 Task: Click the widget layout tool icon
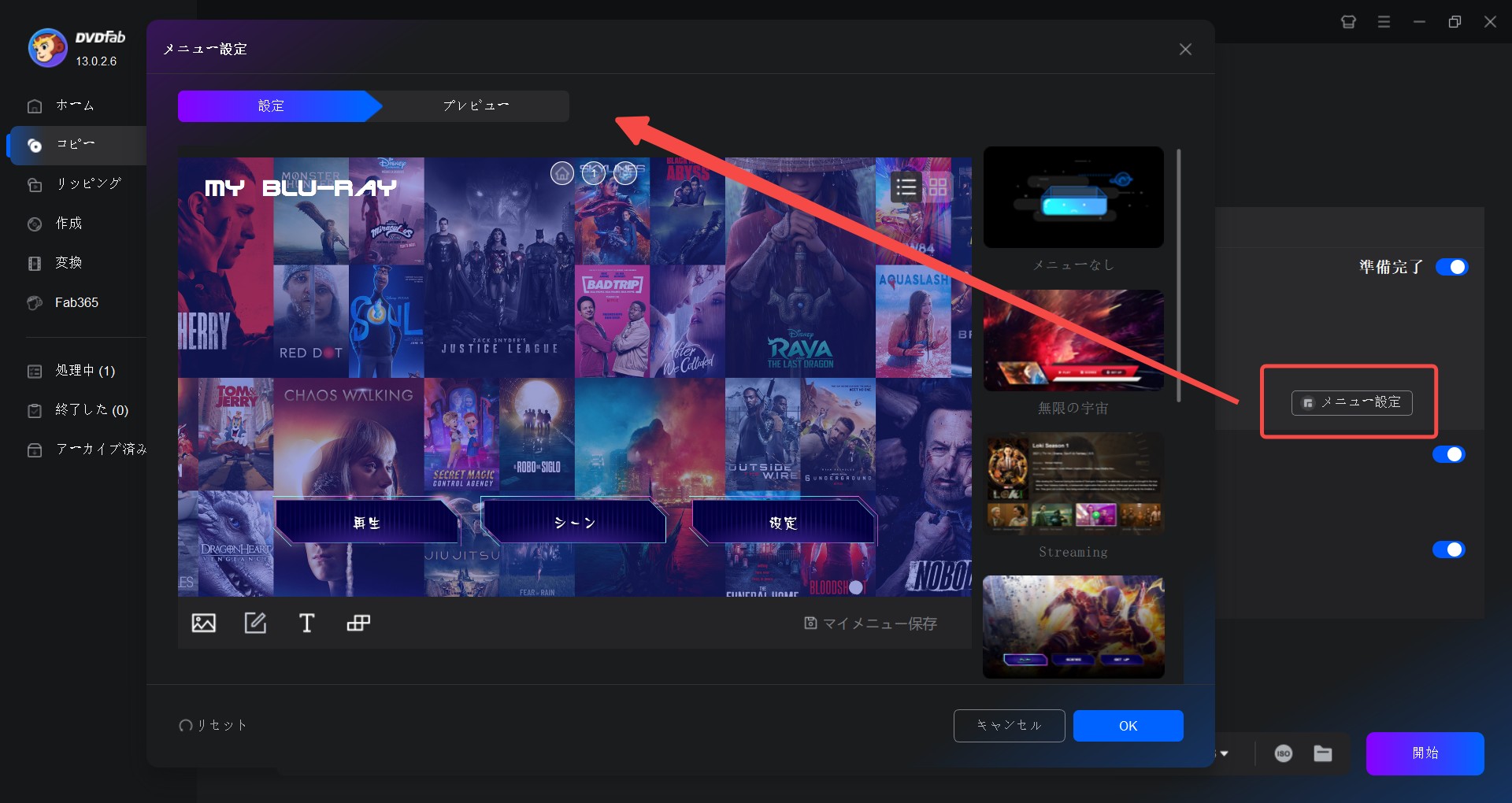(358, 623)
